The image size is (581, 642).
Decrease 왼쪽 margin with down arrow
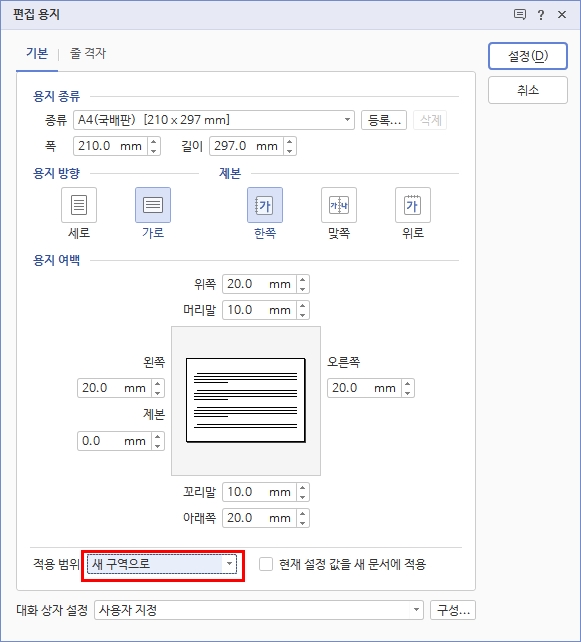coord(158,393)
